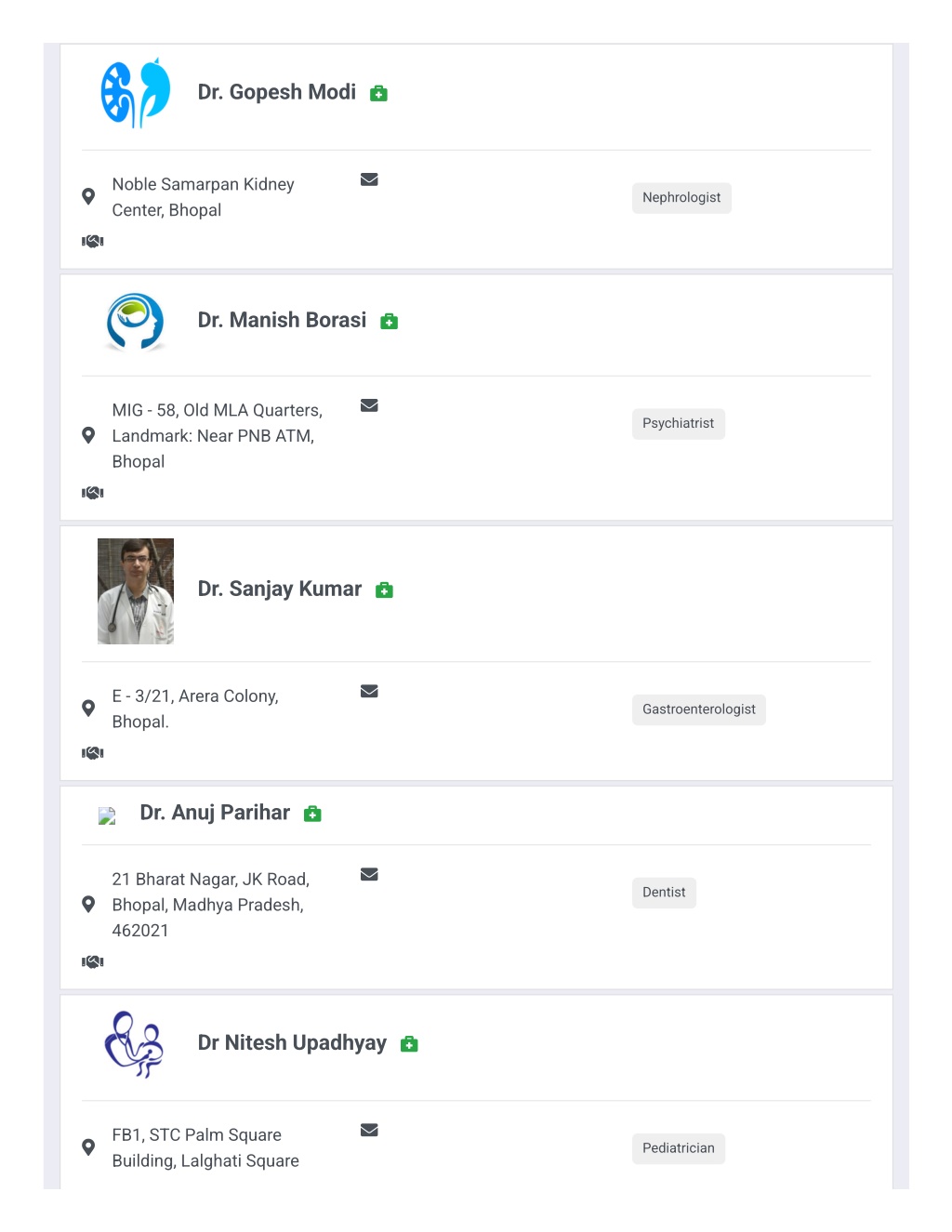Select the Nephrologist specialty tag
The height and width of the screenshot is (1232, 952).
click(681, 198)
